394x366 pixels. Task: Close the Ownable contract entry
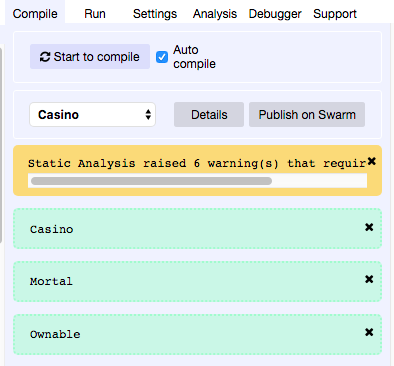(369, 332)
